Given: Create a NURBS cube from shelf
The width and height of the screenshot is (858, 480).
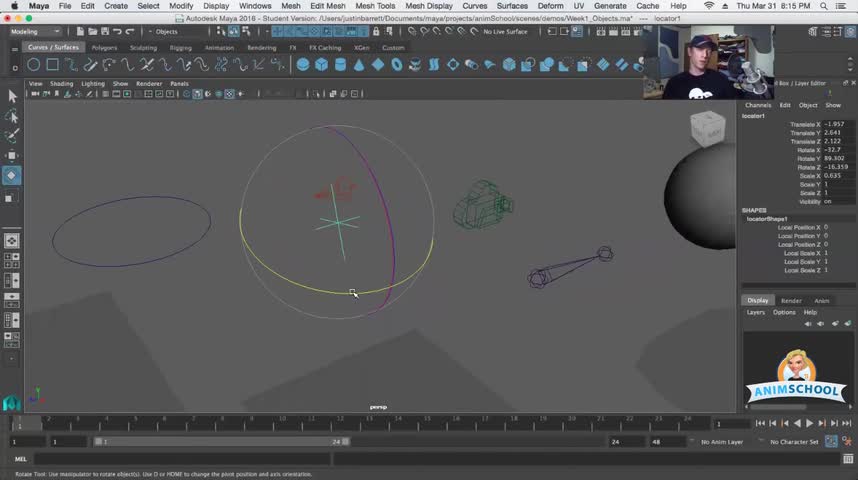Looking at the screenshot, I should pyautogui.click(x=321, y=65).
